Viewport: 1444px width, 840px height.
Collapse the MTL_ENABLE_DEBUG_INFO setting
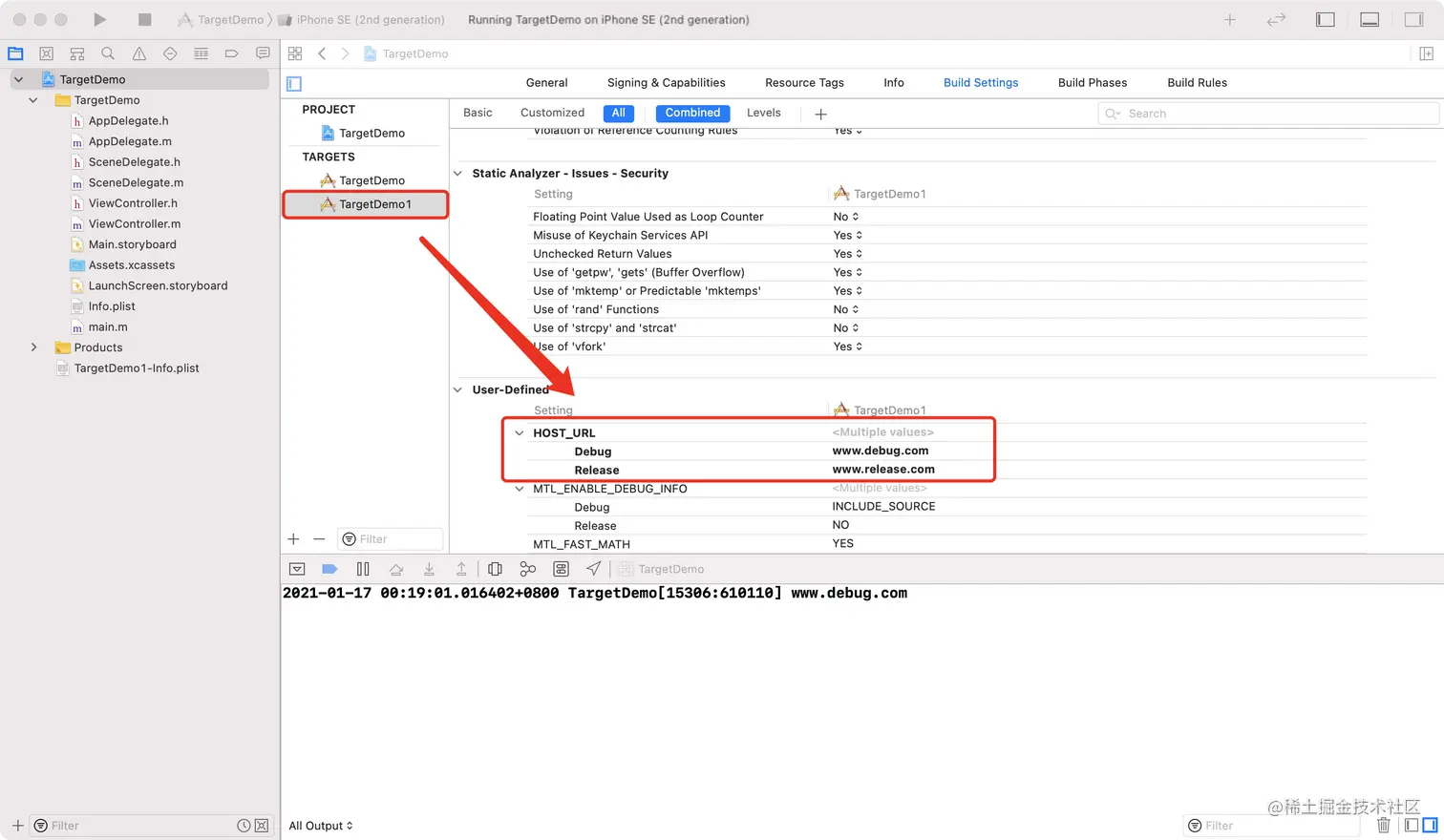coord(520,489)
